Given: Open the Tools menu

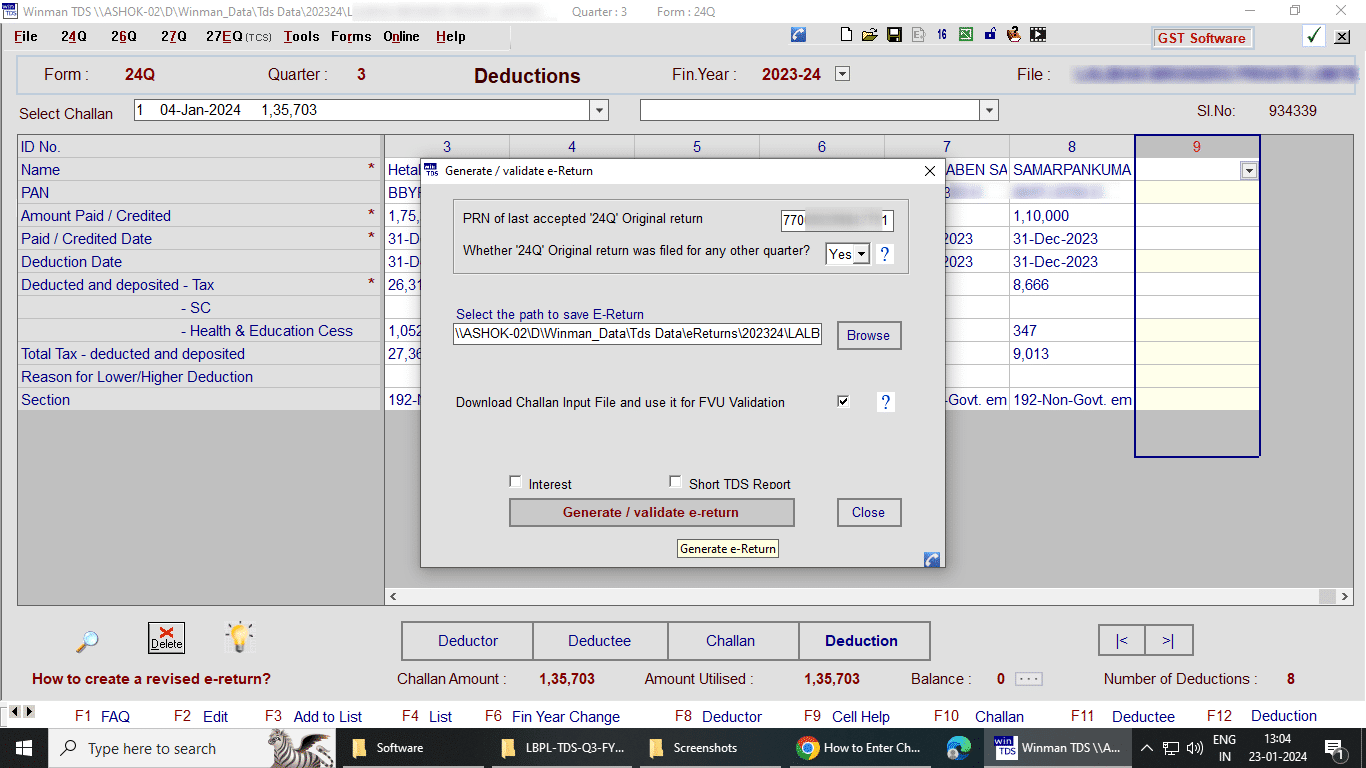Looking at the screenshot, I should [x=301, y=36].
